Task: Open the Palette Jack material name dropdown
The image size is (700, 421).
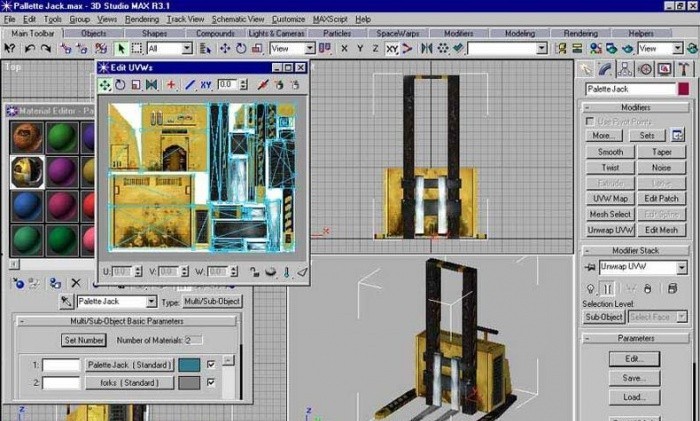Action: [x=151, y=301]
